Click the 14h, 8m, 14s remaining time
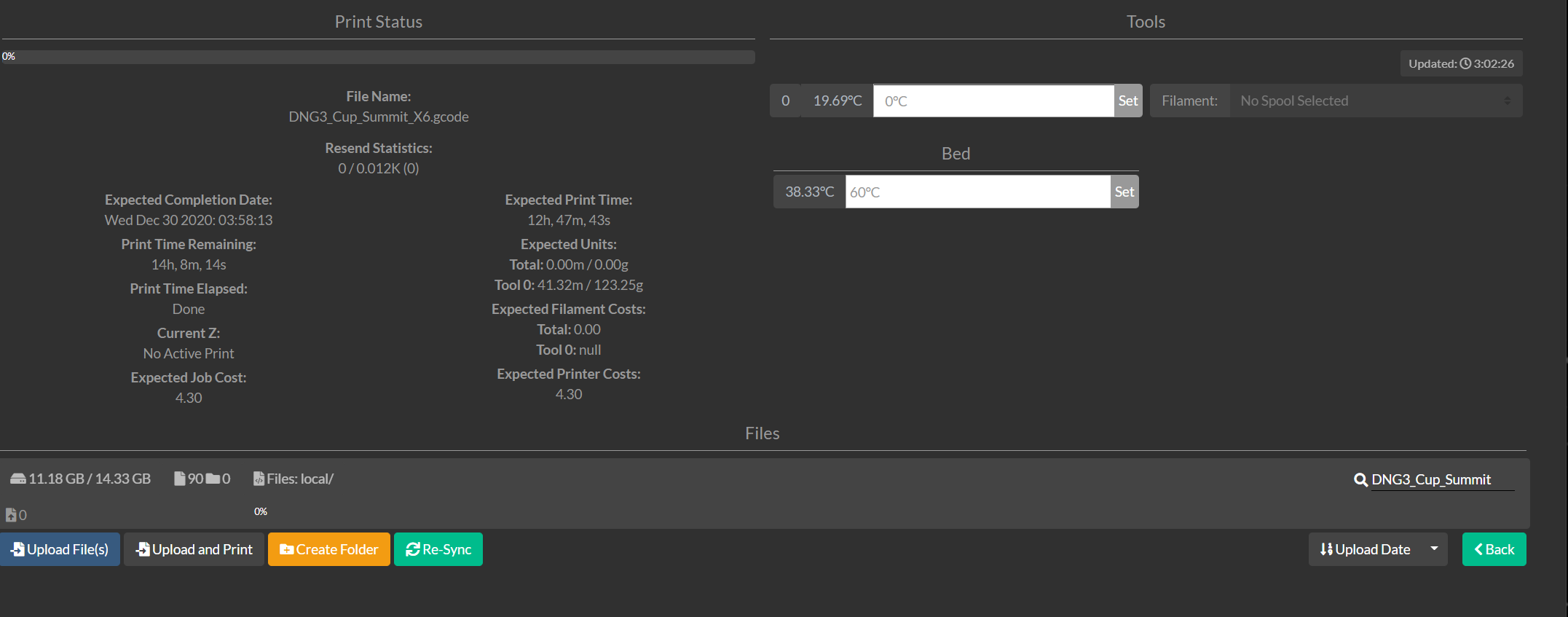 189,264
